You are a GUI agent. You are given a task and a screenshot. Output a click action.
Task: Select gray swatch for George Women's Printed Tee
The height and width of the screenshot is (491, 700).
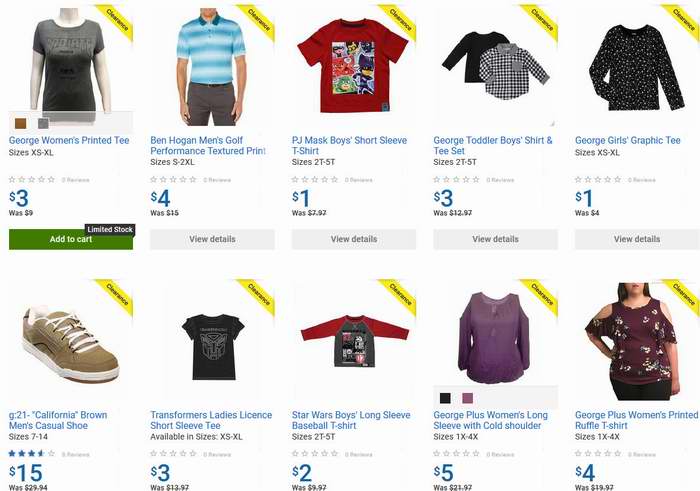(x=43, y=123)
